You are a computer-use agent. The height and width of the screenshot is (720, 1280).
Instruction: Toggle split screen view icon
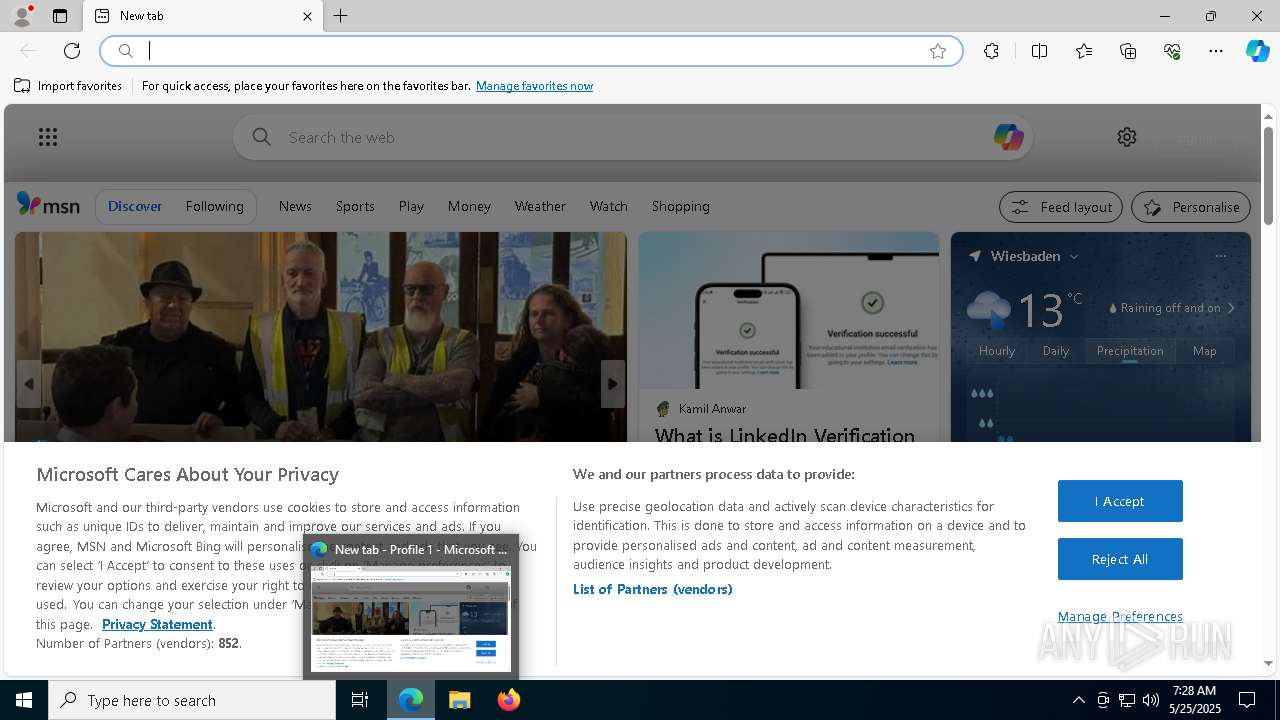(1039, 51)
